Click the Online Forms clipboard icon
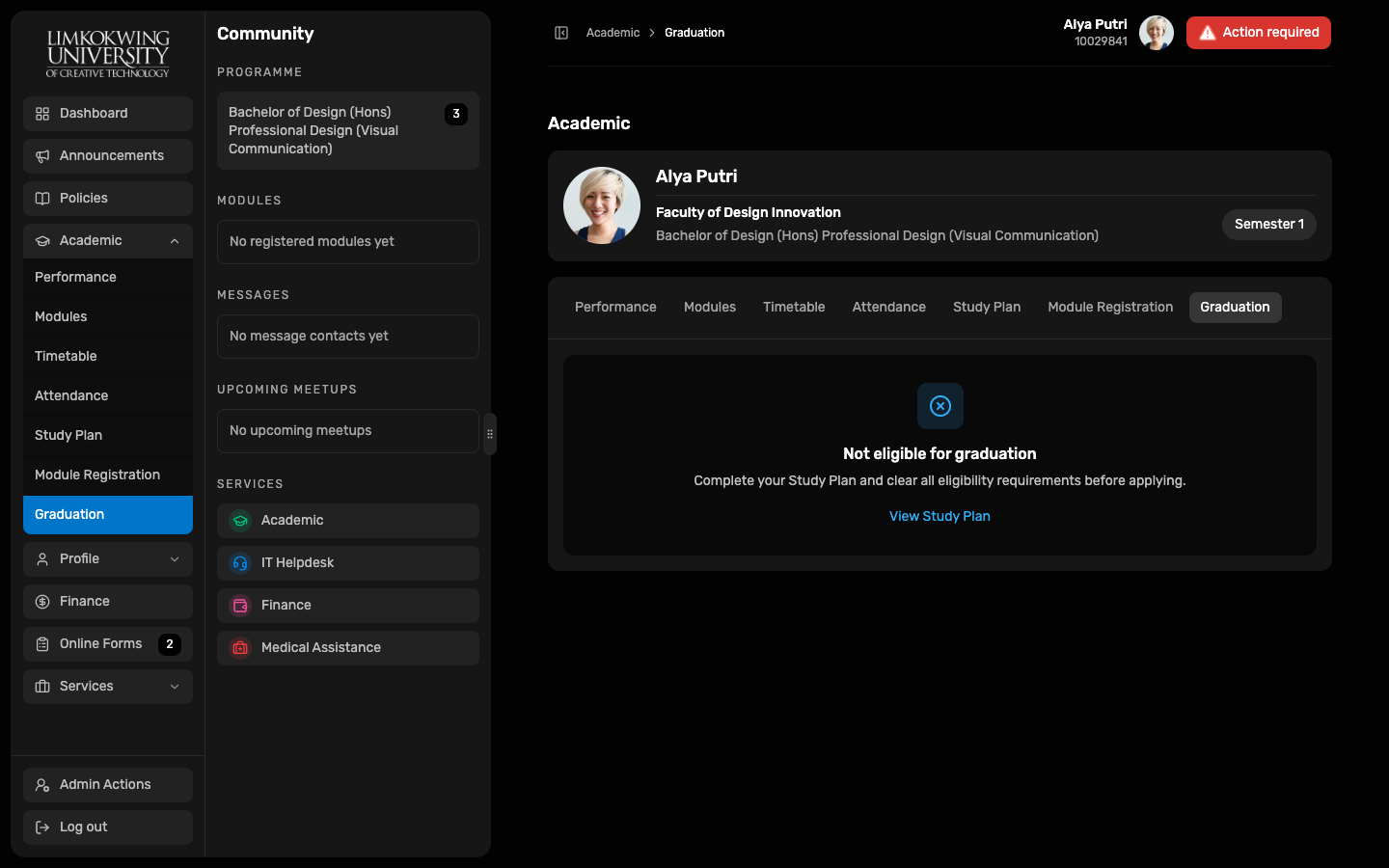The height and width of the screenshot is (868, 1389). pyautogui.click(x=42, y=644)
